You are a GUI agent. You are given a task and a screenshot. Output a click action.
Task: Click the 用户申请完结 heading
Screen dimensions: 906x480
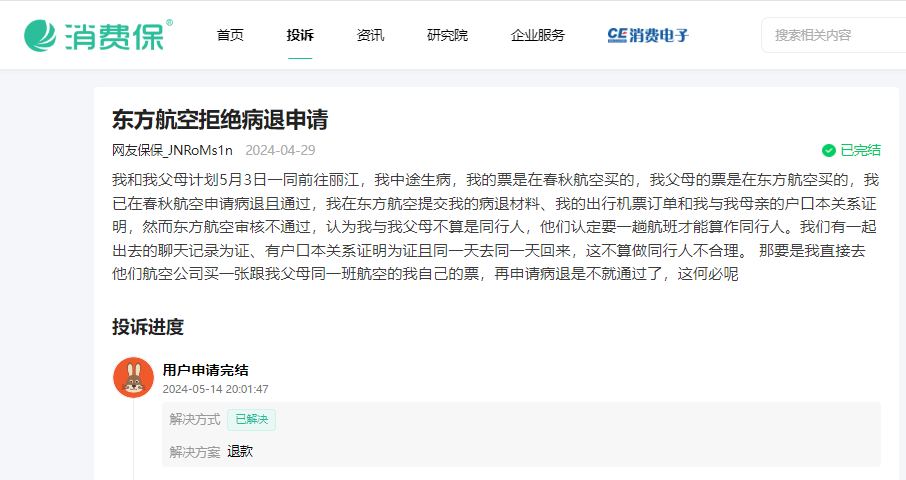[206, 370]
